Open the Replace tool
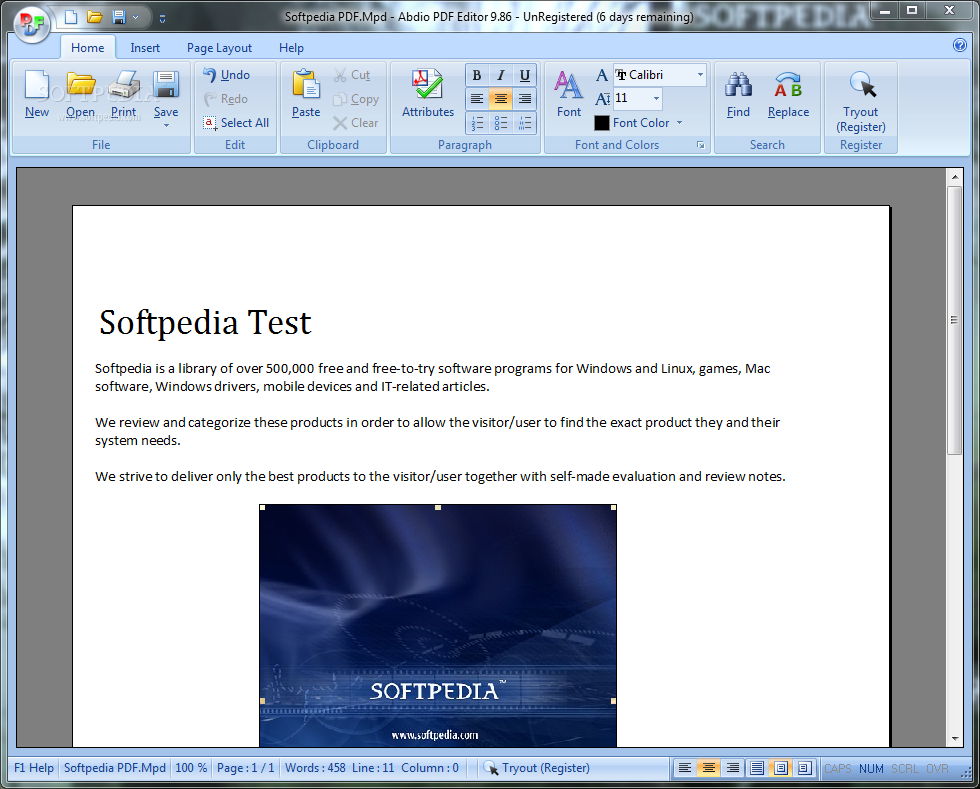980x789 pixels. [x=788, y=94]
